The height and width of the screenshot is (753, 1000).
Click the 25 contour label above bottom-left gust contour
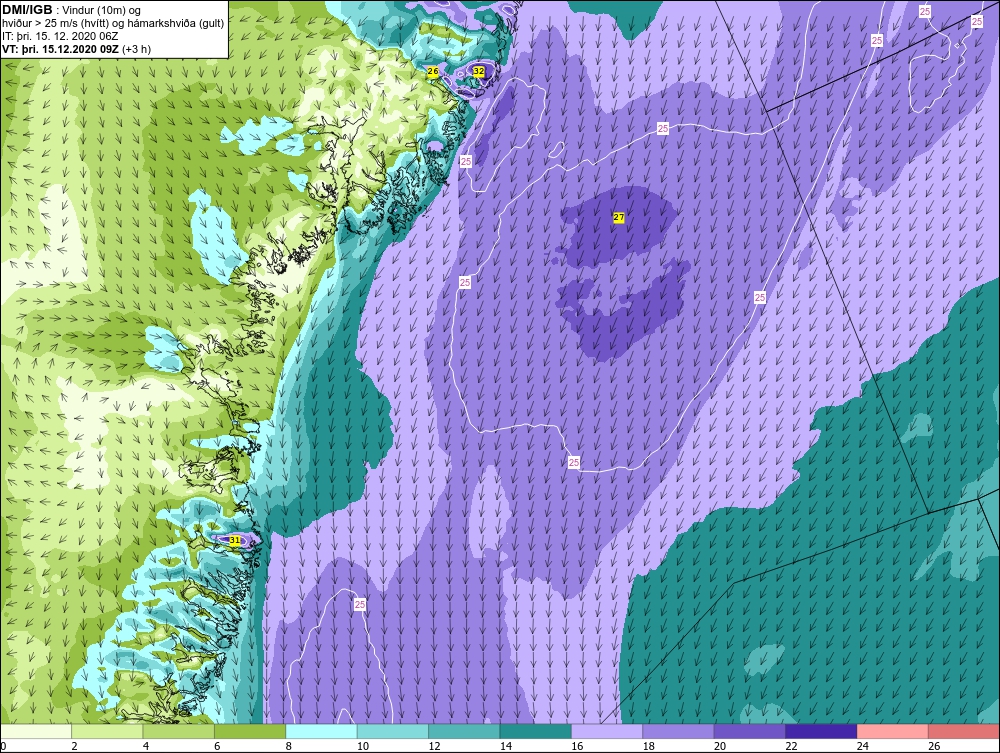[360, 604]
